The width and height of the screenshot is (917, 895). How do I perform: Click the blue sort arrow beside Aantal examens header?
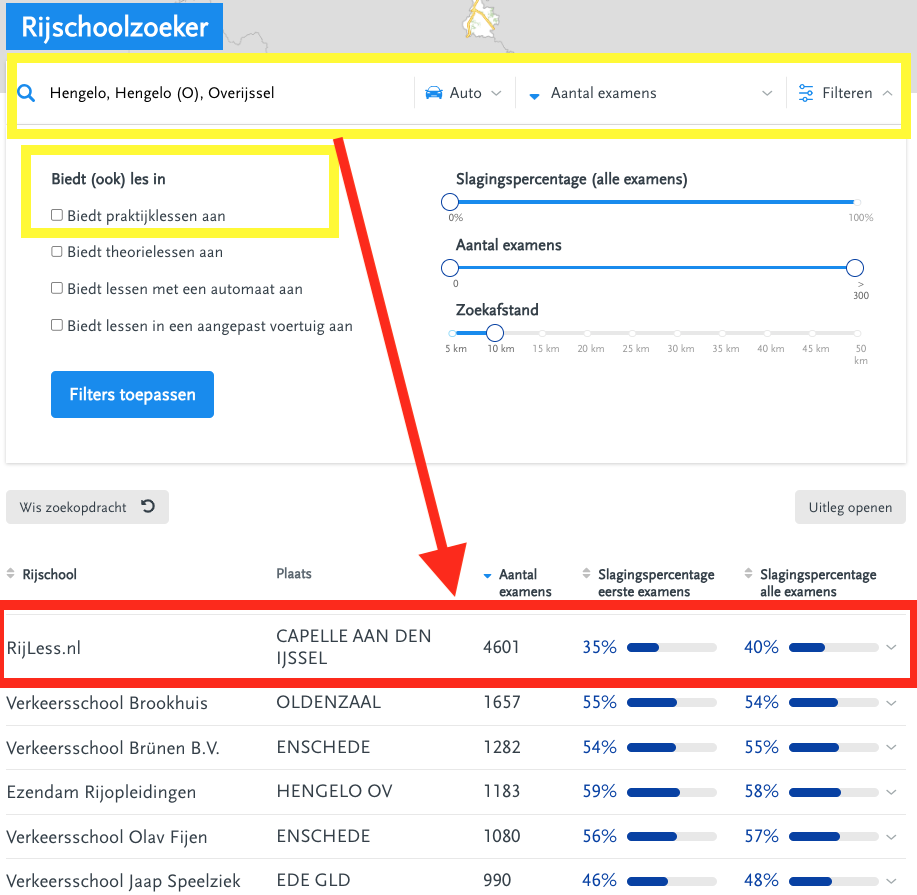[x=487, y=576]
